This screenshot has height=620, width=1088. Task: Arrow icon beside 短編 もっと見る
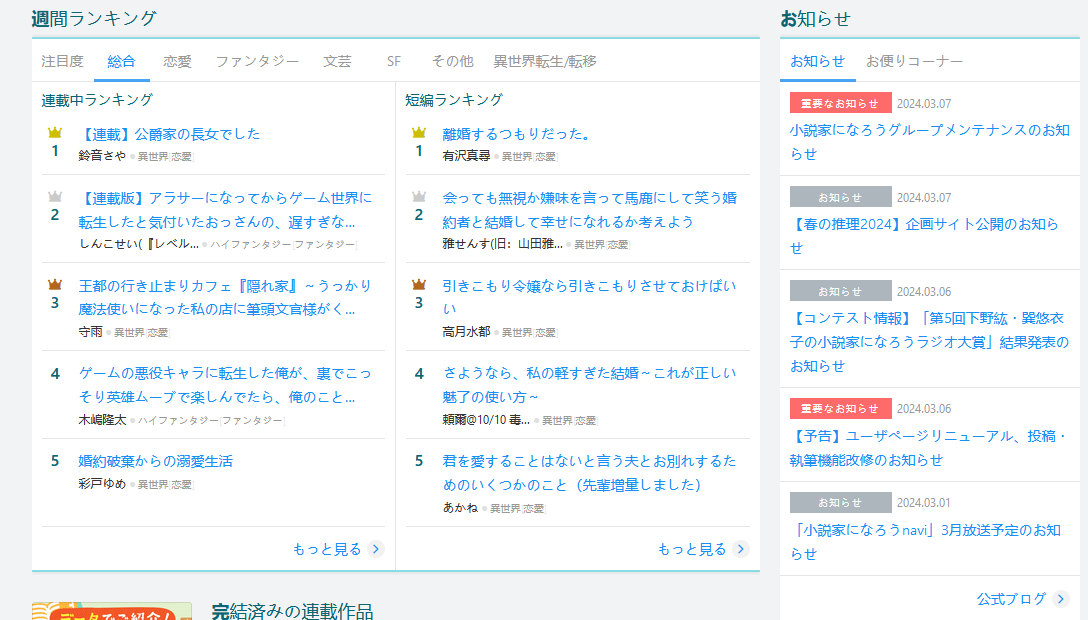[x=741, y=549]
